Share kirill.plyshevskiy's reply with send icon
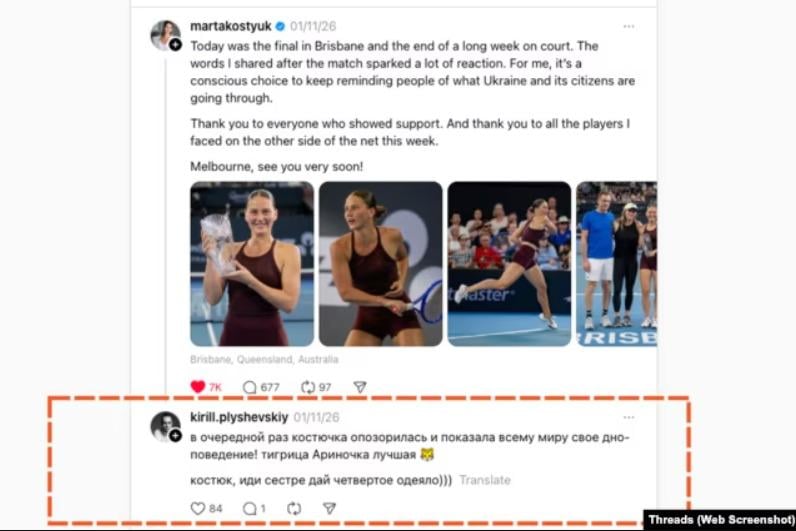 [329, 508]
